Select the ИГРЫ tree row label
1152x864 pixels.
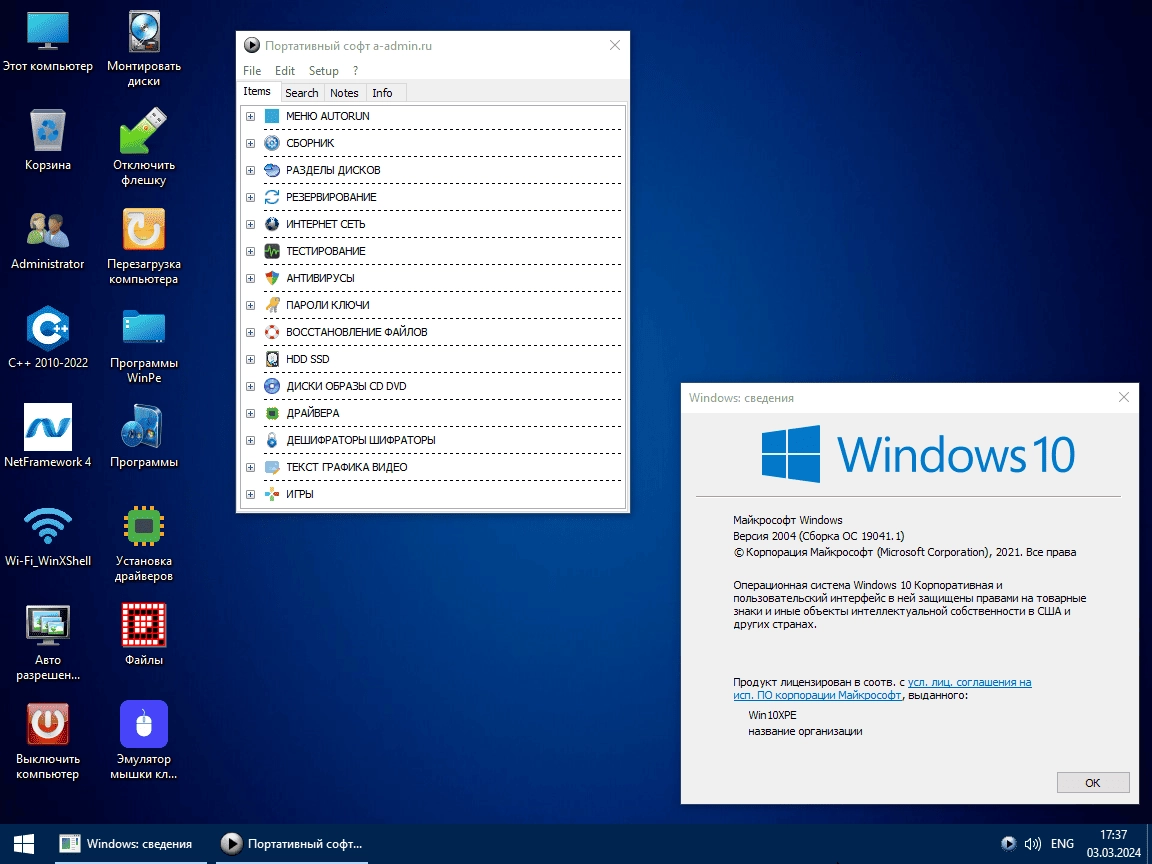click(x=300, y=494)
